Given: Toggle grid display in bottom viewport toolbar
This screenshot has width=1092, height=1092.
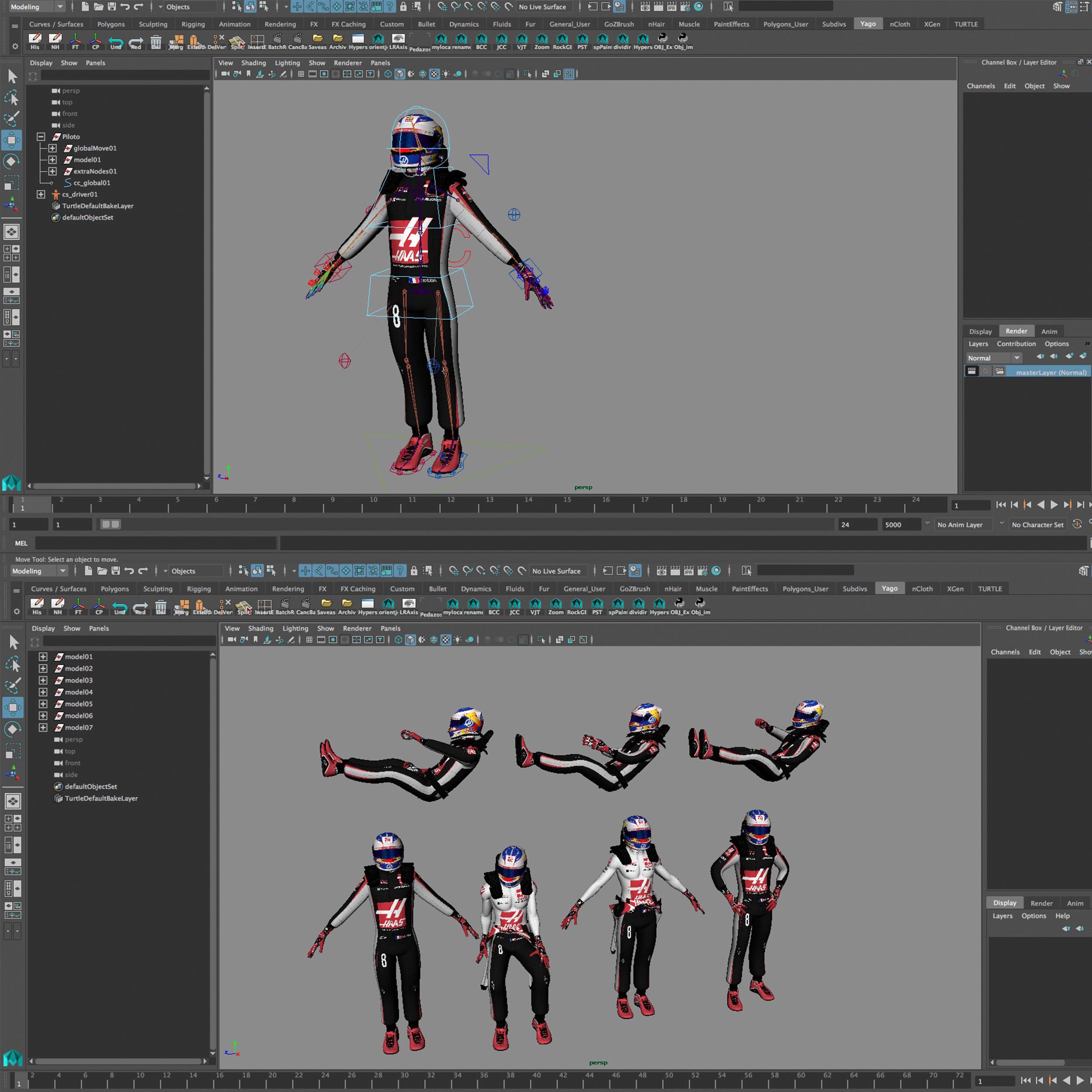Looking at the screenshot, I should [x=309, y=639].
